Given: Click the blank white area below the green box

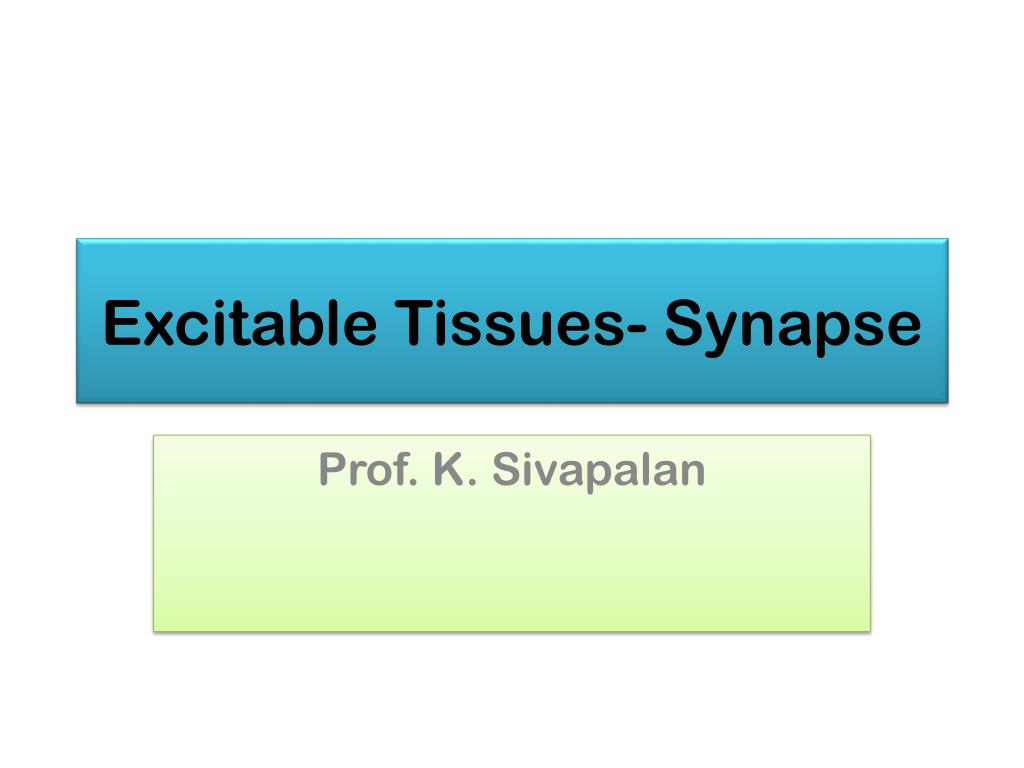Looking at the screenshot, I should tap(512, 700).
